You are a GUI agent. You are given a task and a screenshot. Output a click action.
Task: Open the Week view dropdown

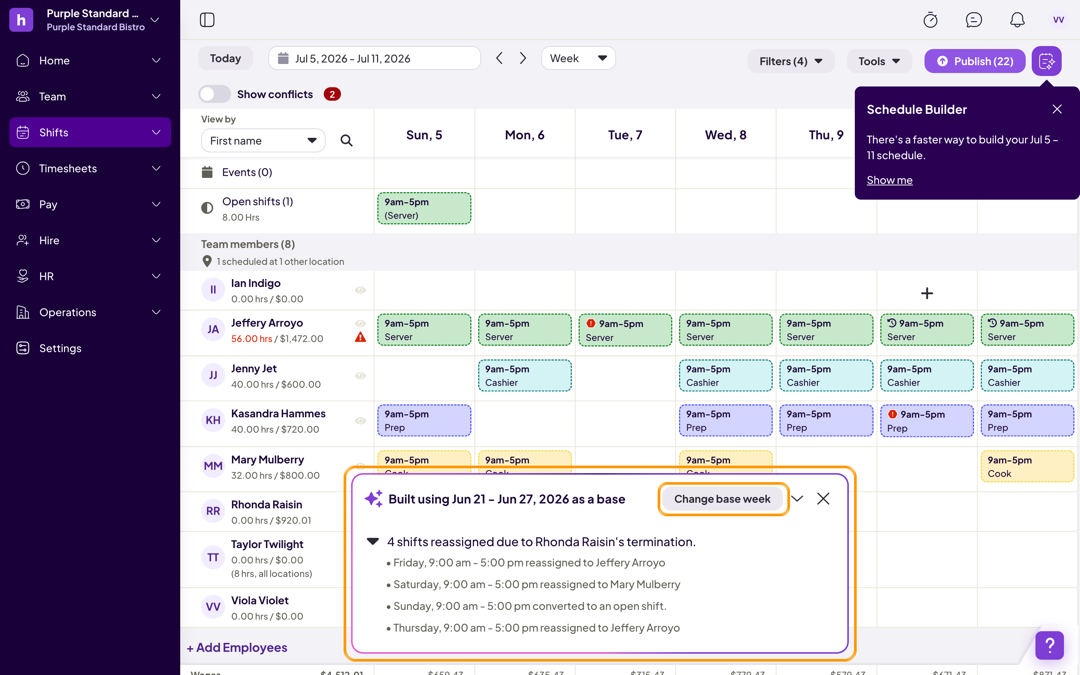pos(578,59)
